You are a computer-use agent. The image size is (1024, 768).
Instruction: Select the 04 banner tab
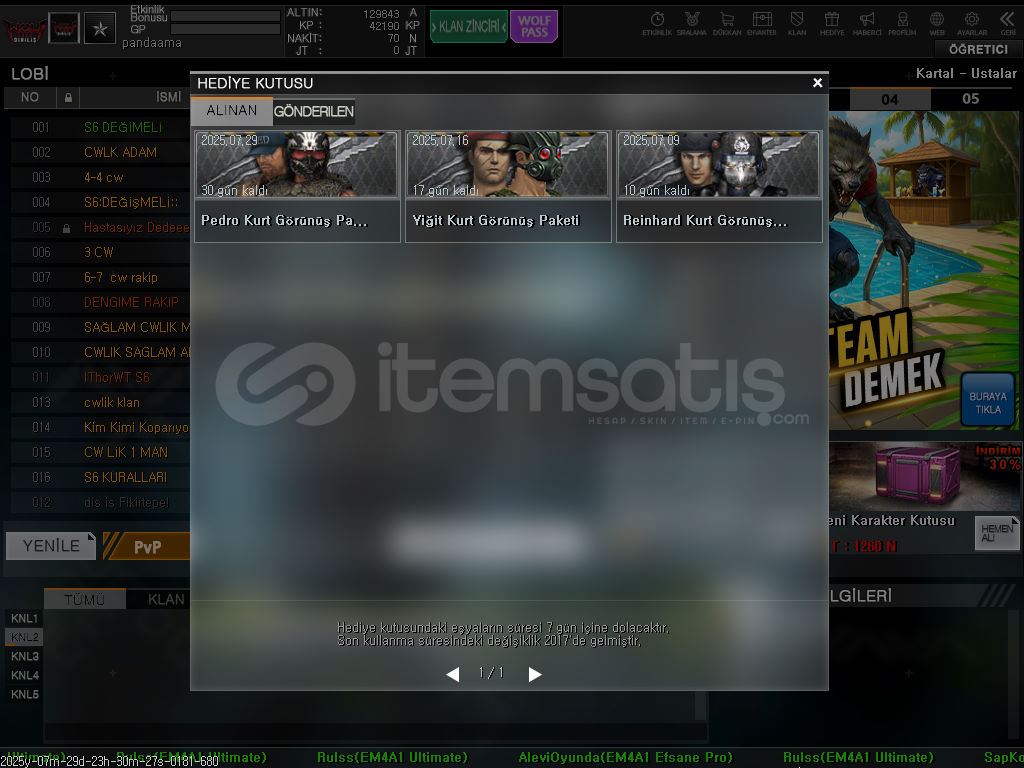(889, 99)
